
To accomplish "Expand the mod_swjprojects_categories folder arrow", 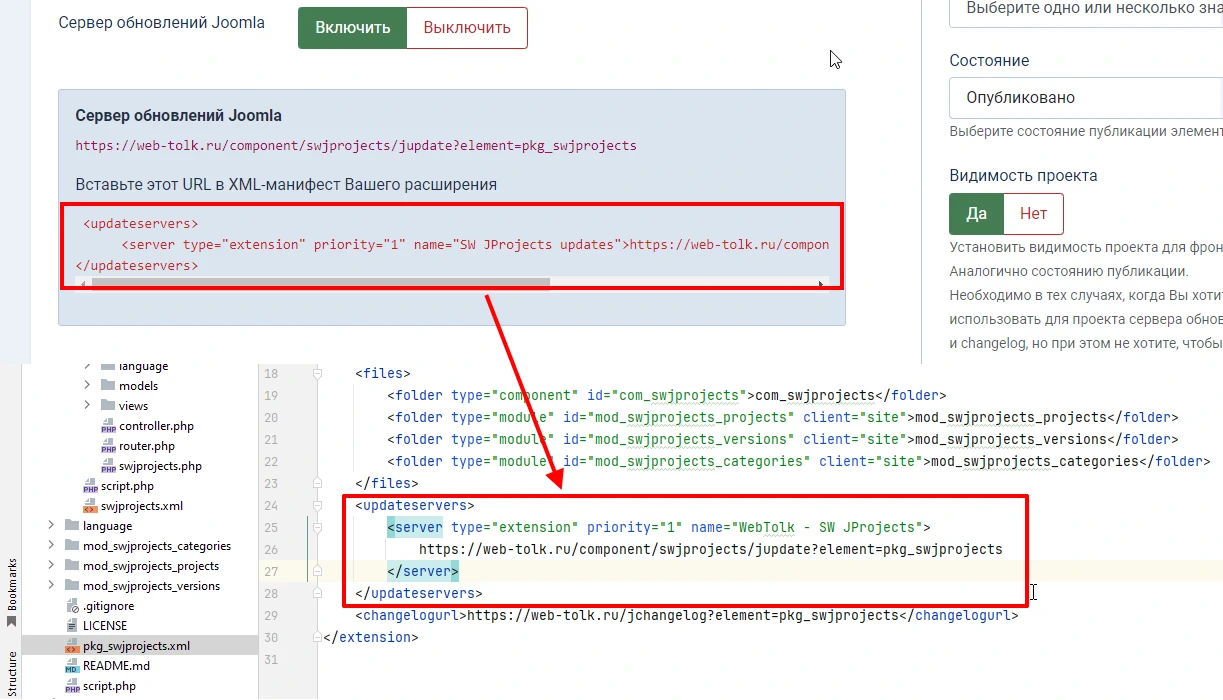I will click(x=51, y=546).
